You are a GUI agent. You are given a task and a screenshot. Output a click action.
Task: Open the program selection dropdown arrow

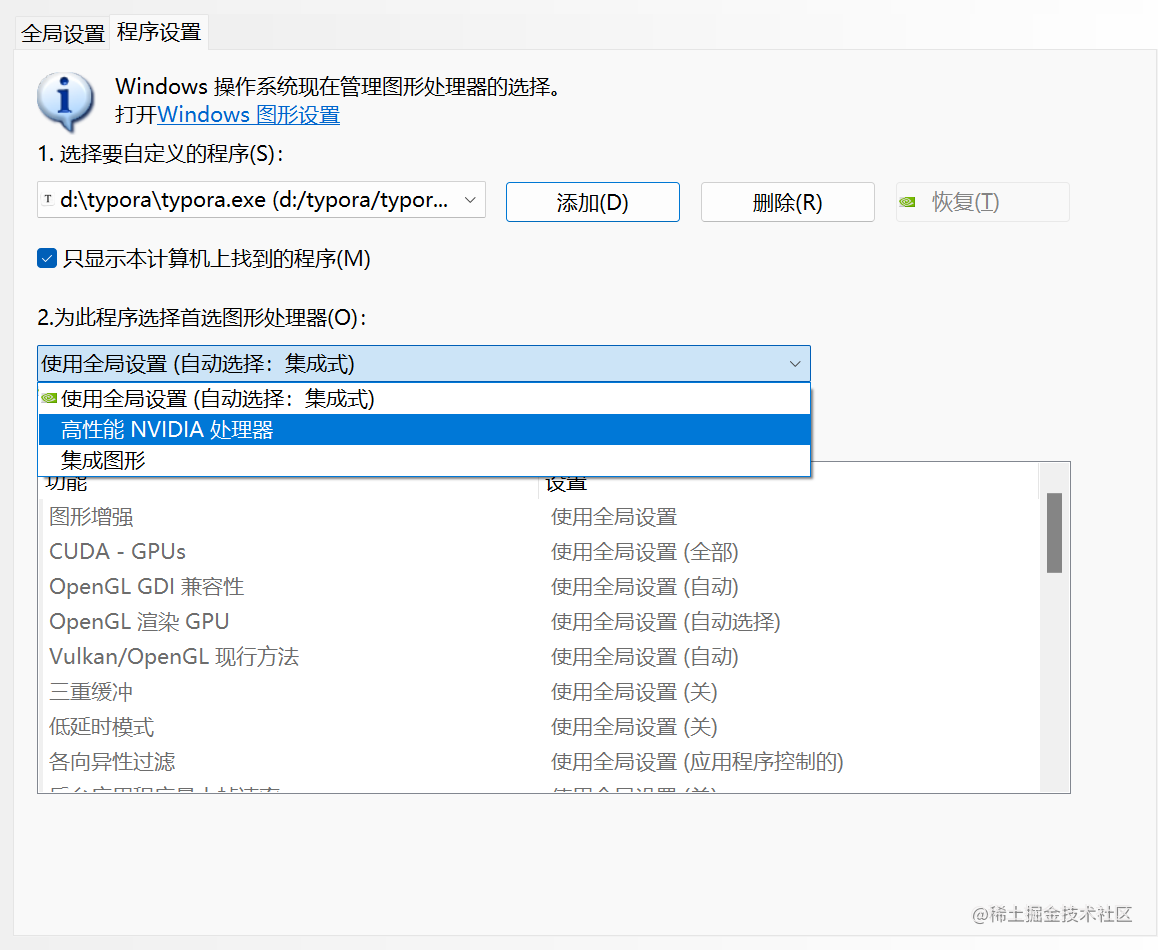tap(469, 200)
